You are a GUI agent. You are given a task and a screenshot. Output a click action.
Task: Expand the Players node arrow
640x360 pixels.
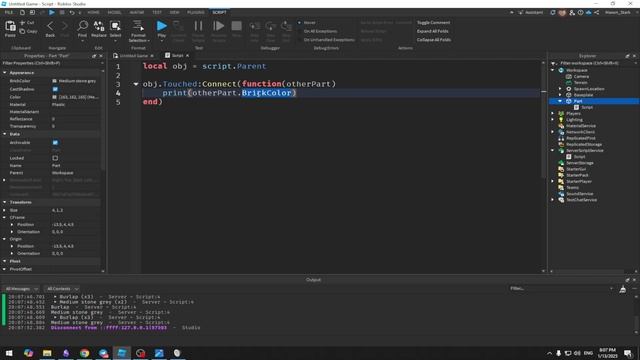click(x=553, y=113)
